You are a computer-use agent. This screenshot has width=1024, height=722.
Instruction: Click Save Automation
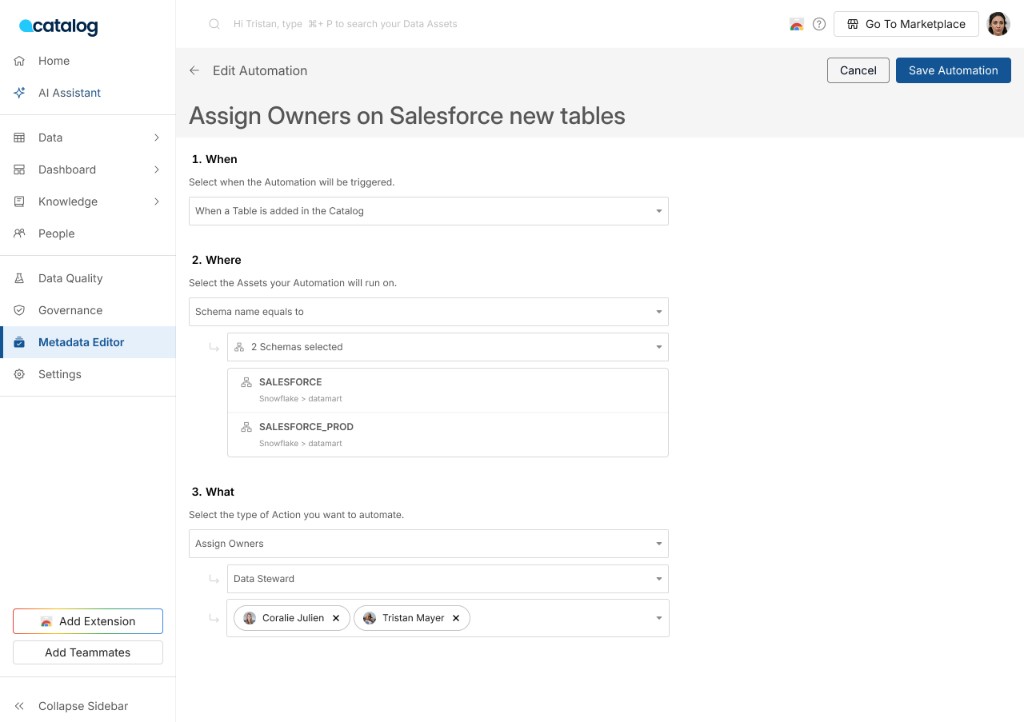(953, 71)
